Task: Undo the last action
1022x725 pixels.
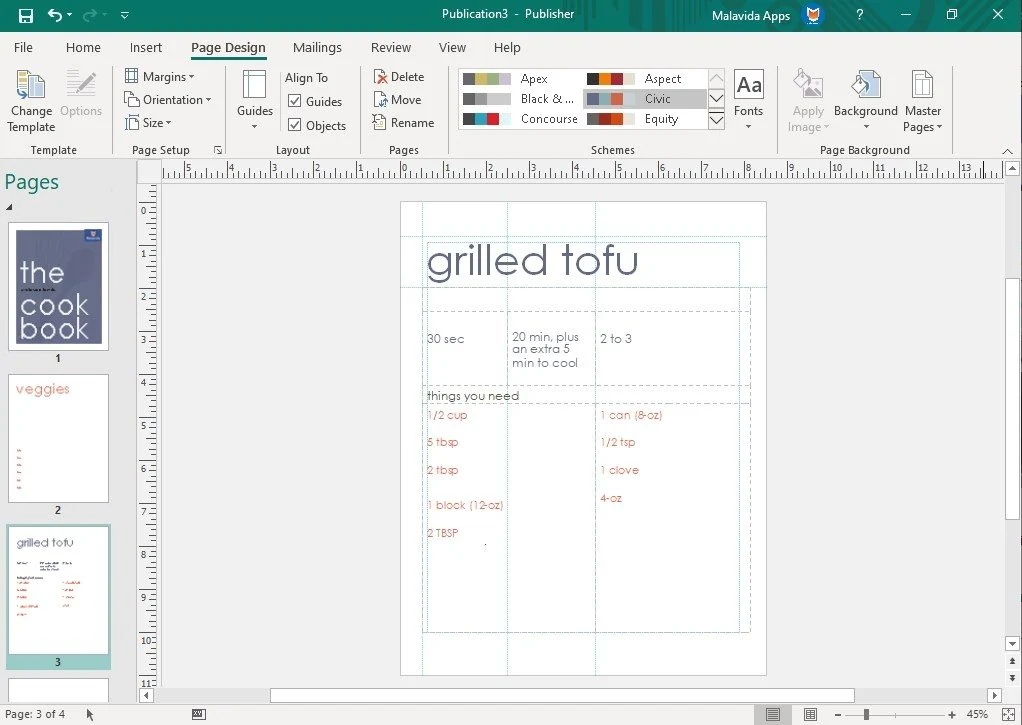Action: (x=55, y=15)
